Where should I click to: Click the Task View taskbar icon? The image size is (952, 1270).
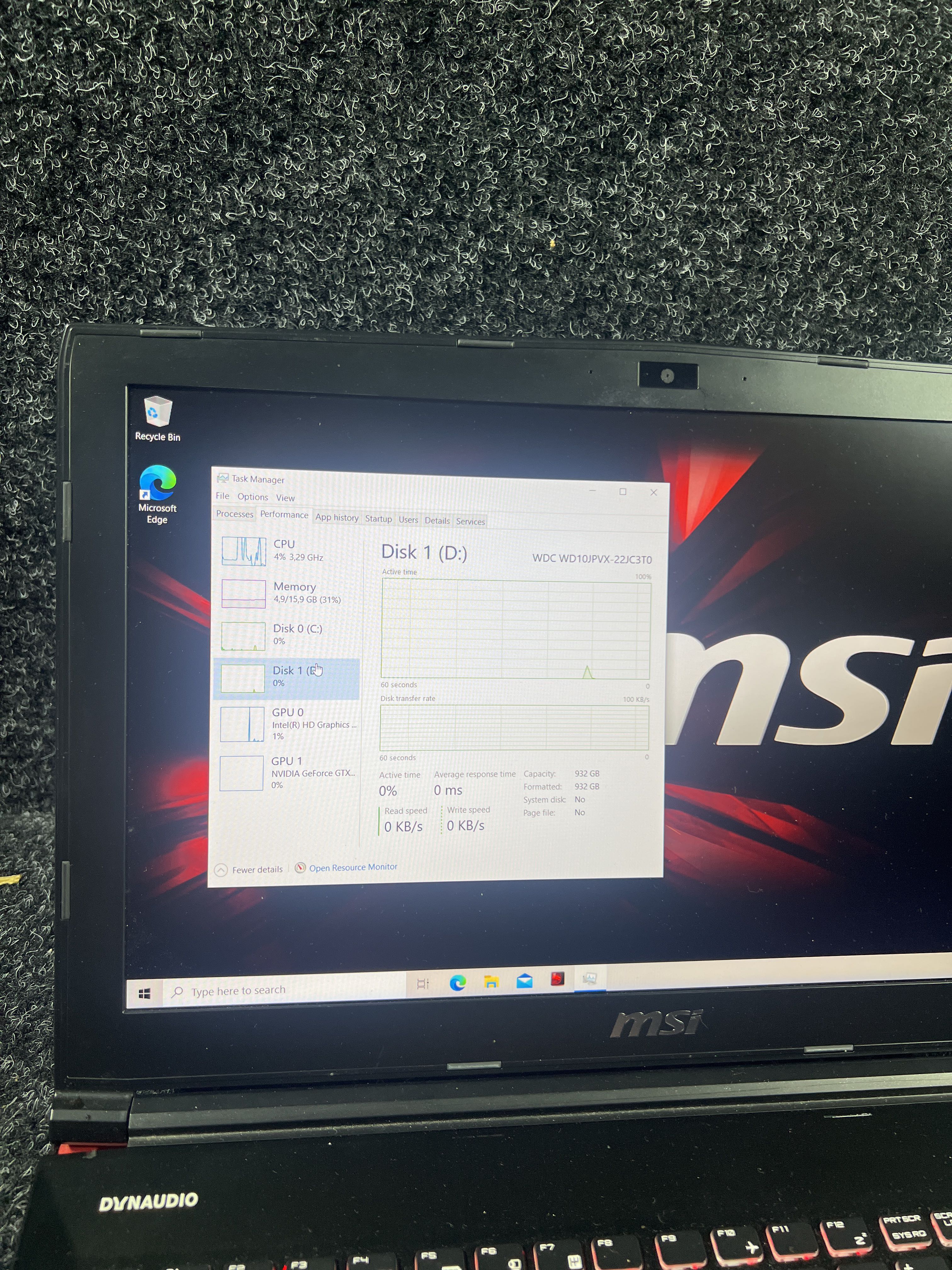click(x=423, y=983)
